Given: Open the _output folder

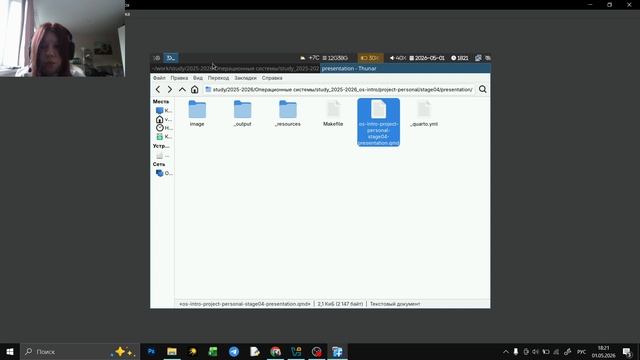Looking at the screenshot, I should point(242,113).
